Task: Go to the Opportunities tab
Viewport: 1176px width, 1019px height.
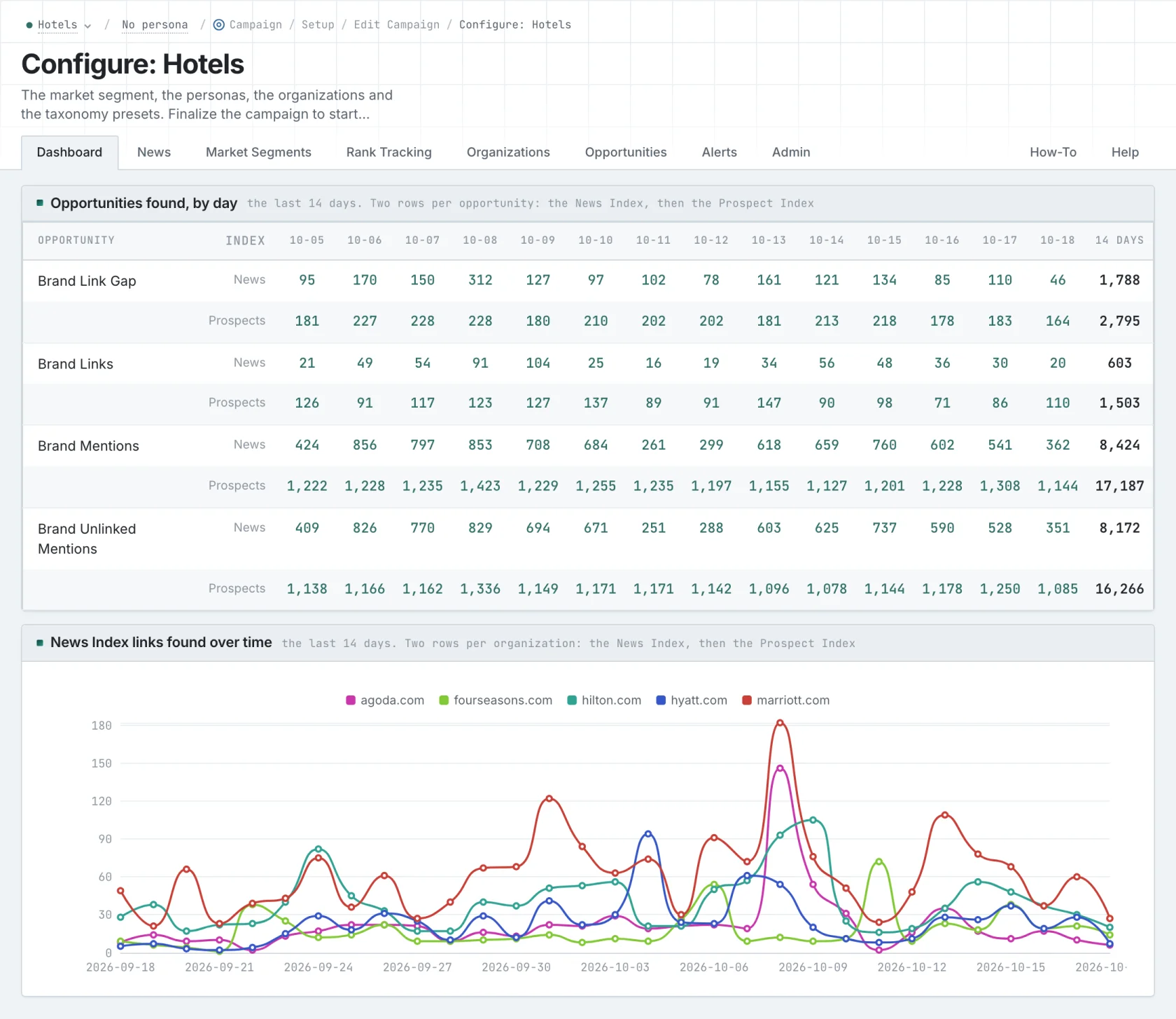Action: (626, 152)
